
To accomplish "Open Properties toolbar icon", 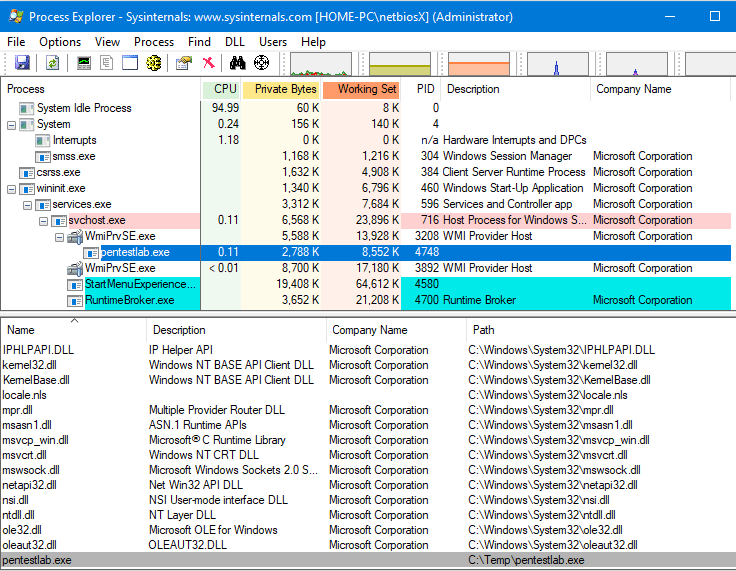I will coord(183,63).
